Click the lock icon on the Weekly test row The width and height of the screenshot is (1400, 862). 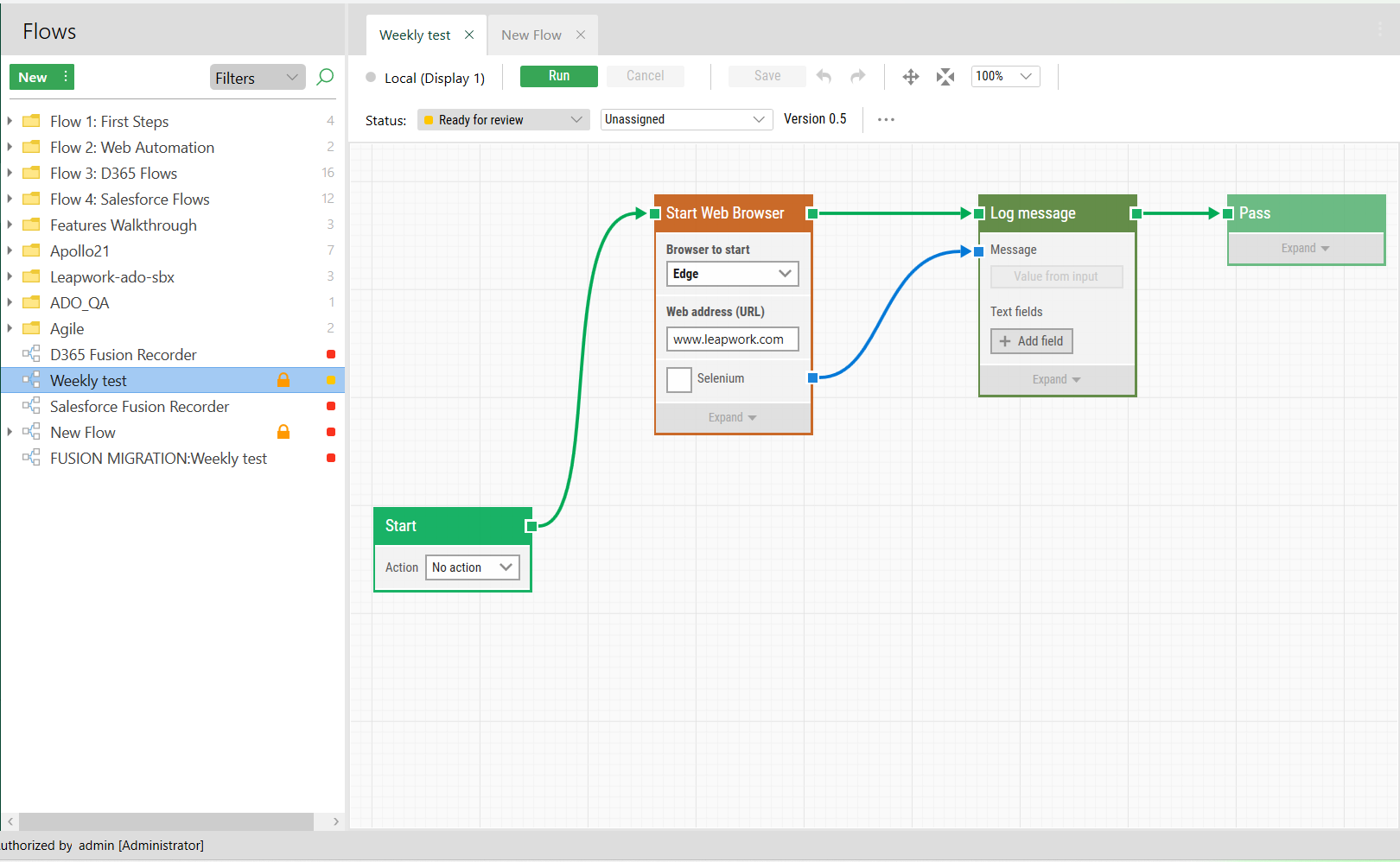[283, 380]
